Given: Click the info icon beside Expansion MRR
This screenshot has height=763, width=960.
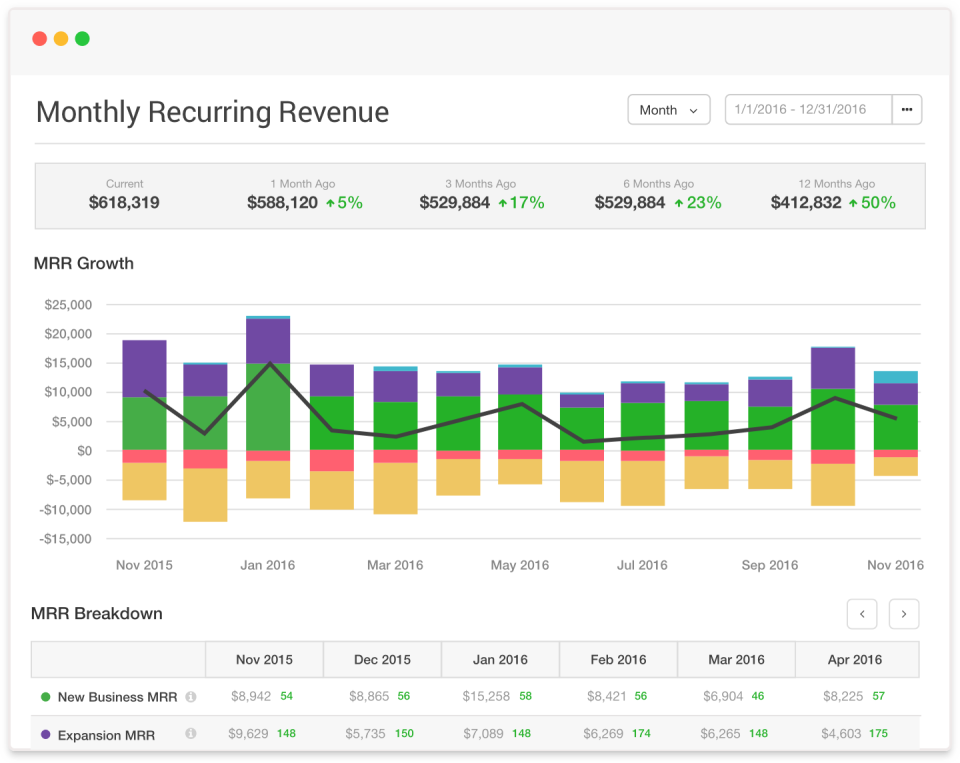Looking at the screenshot, I should click(191, 734).
